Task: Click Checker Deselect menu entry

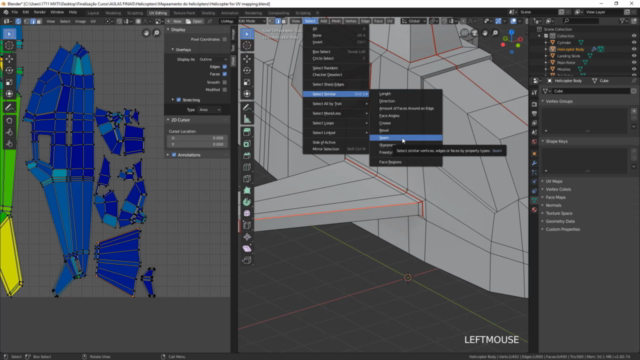Action: [x=336, y=75]
